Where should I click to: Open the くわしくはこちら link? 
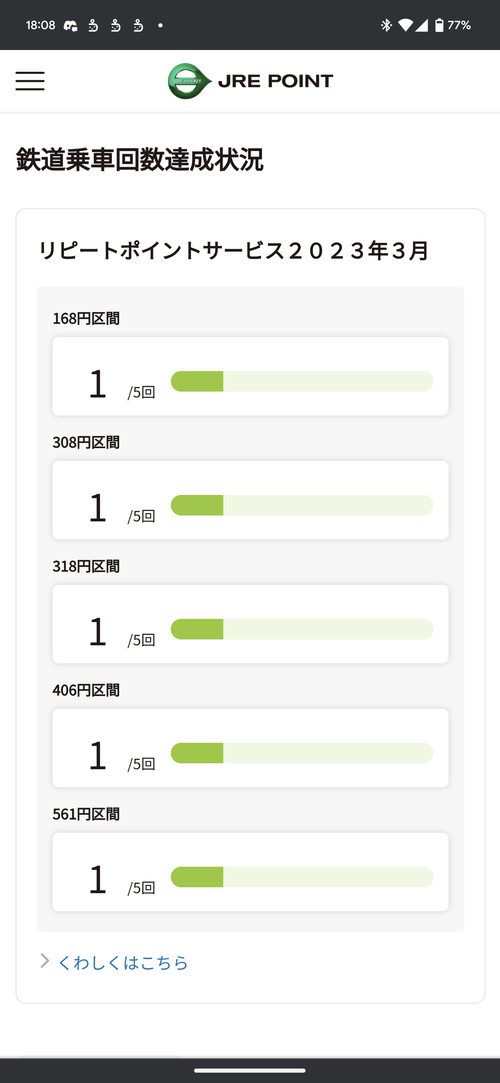click(123, 962)
